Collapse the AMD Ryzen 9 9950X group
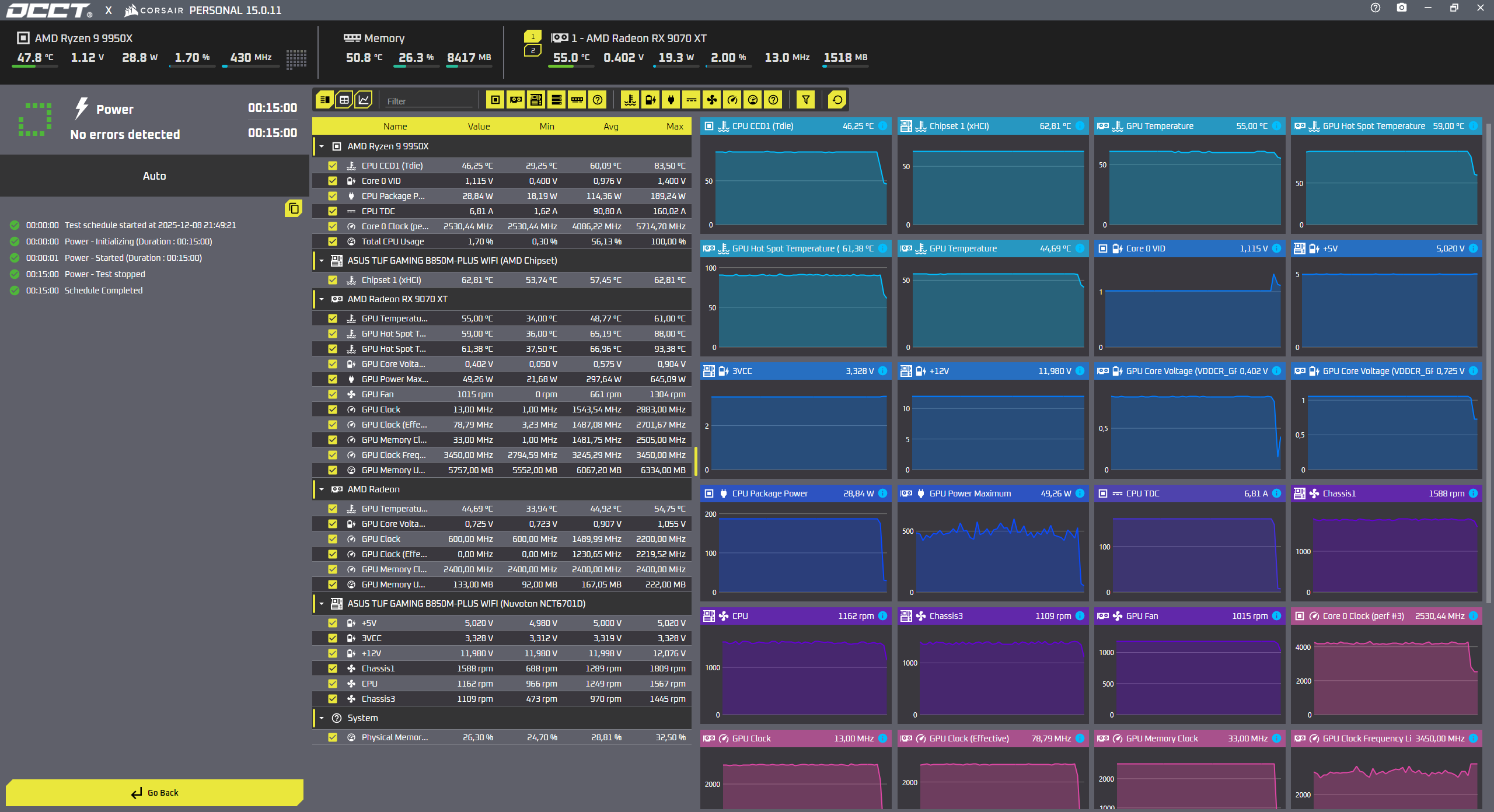 point(322,146)
